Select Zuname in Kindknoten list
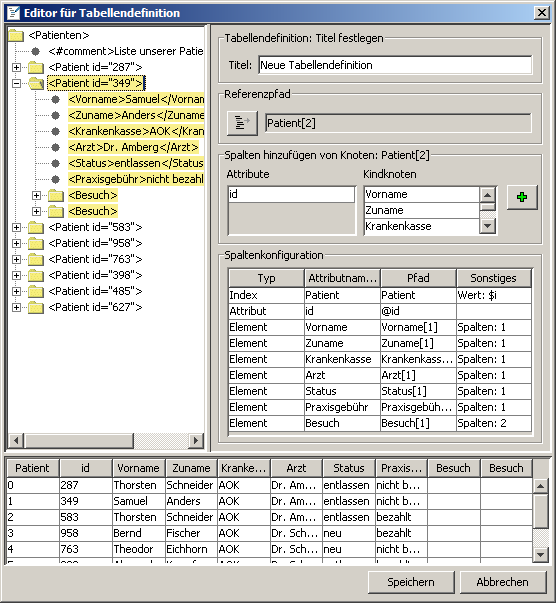Screen dimensions: 556x603 coord(421,210)
